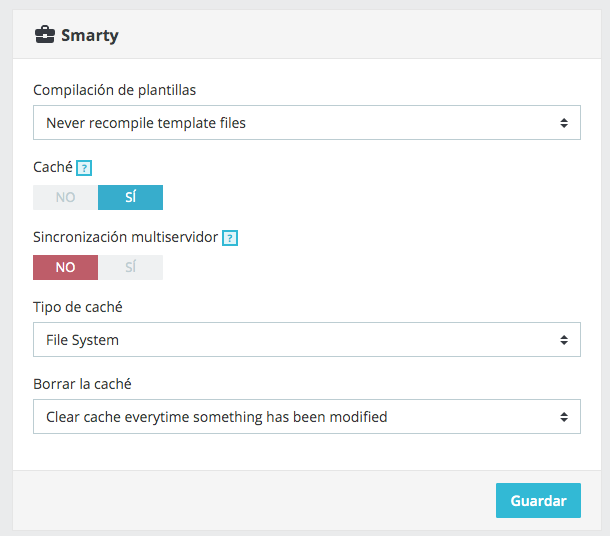Click the Smarty panel heading text
610x536 pixels.
pyautogui.click(x=89, y=36)
